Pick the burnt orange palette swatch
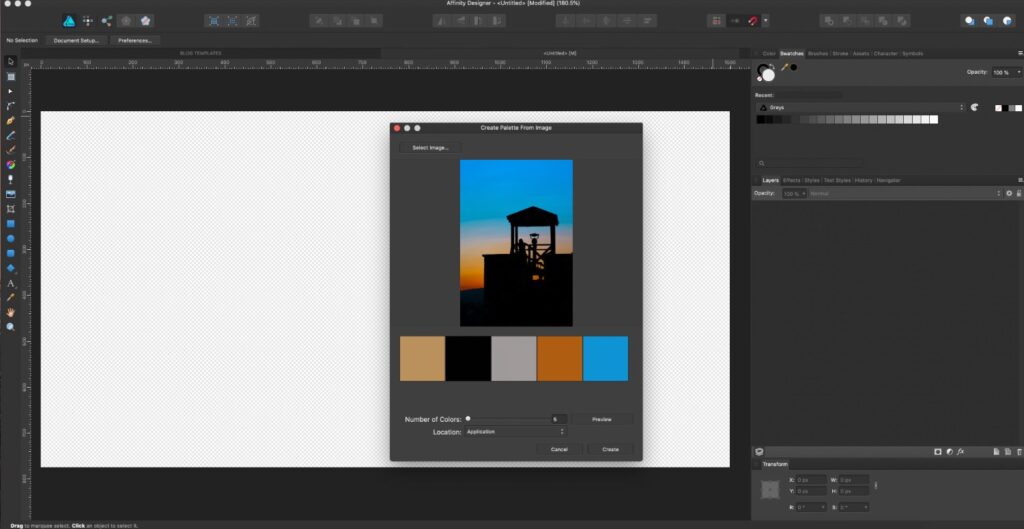1024x529 pixels. (560, 359)
